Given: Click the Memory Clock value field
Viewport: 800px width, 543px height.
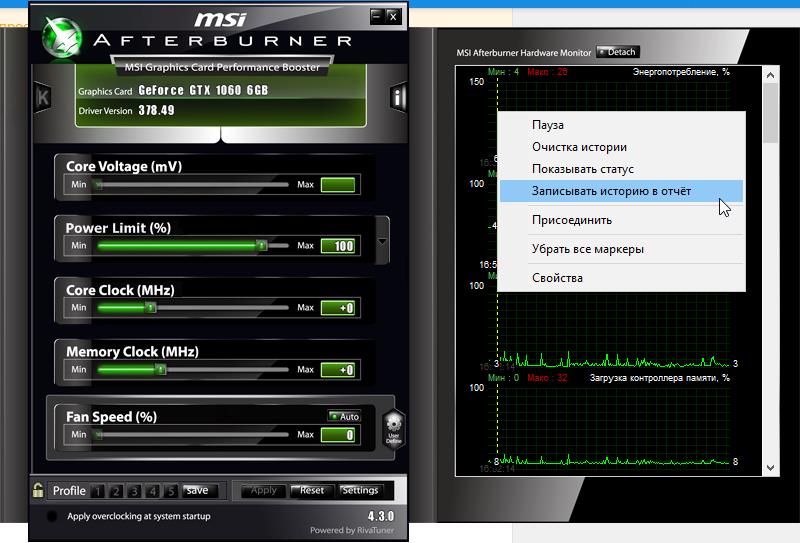Looking at the screenshot, I should pyautogui.click(x=338, y=369).
